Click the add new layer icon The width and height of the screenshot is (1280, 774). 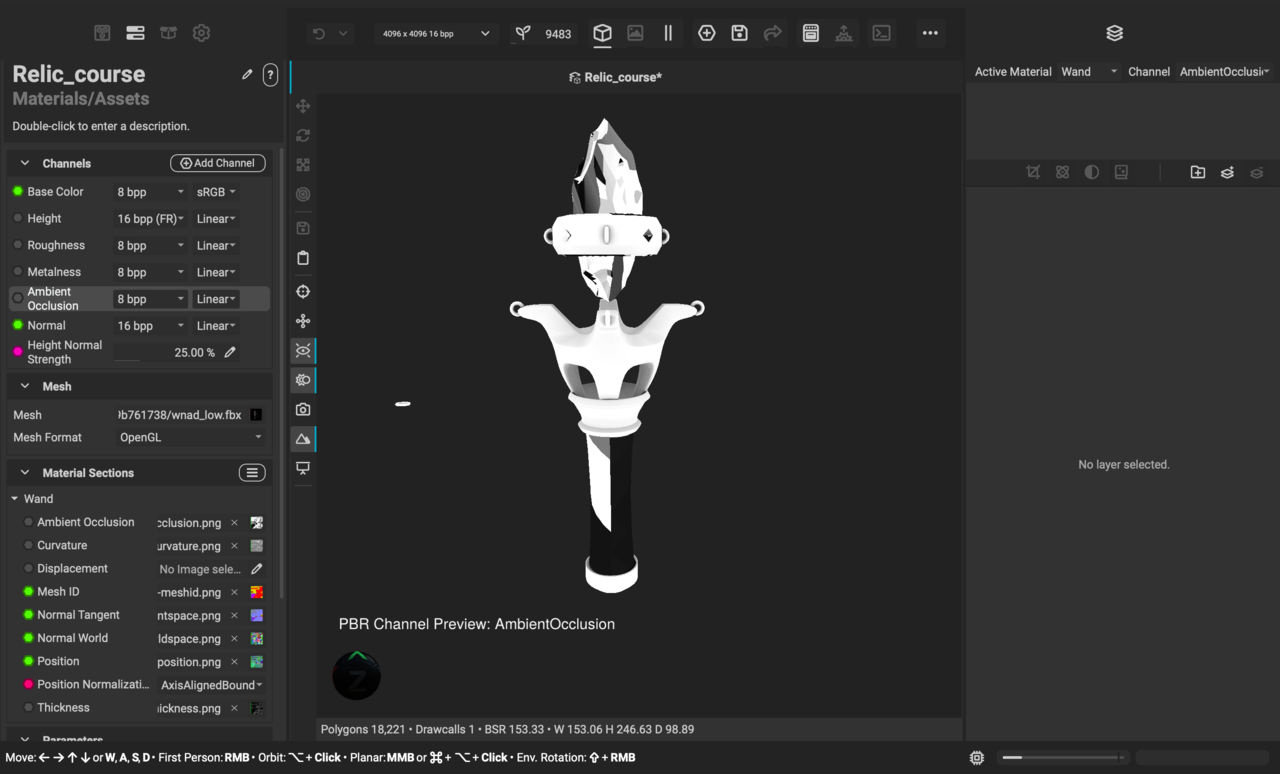[x=1227, y=172]
